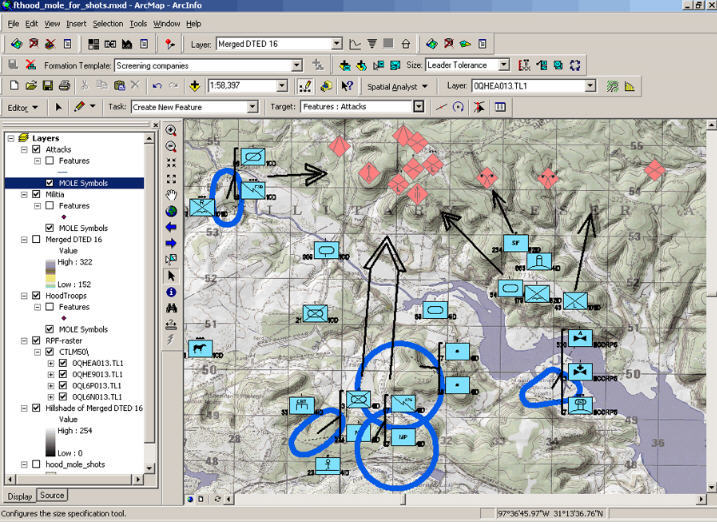
Task: Open the Insert menu
Action: [76, 24]
